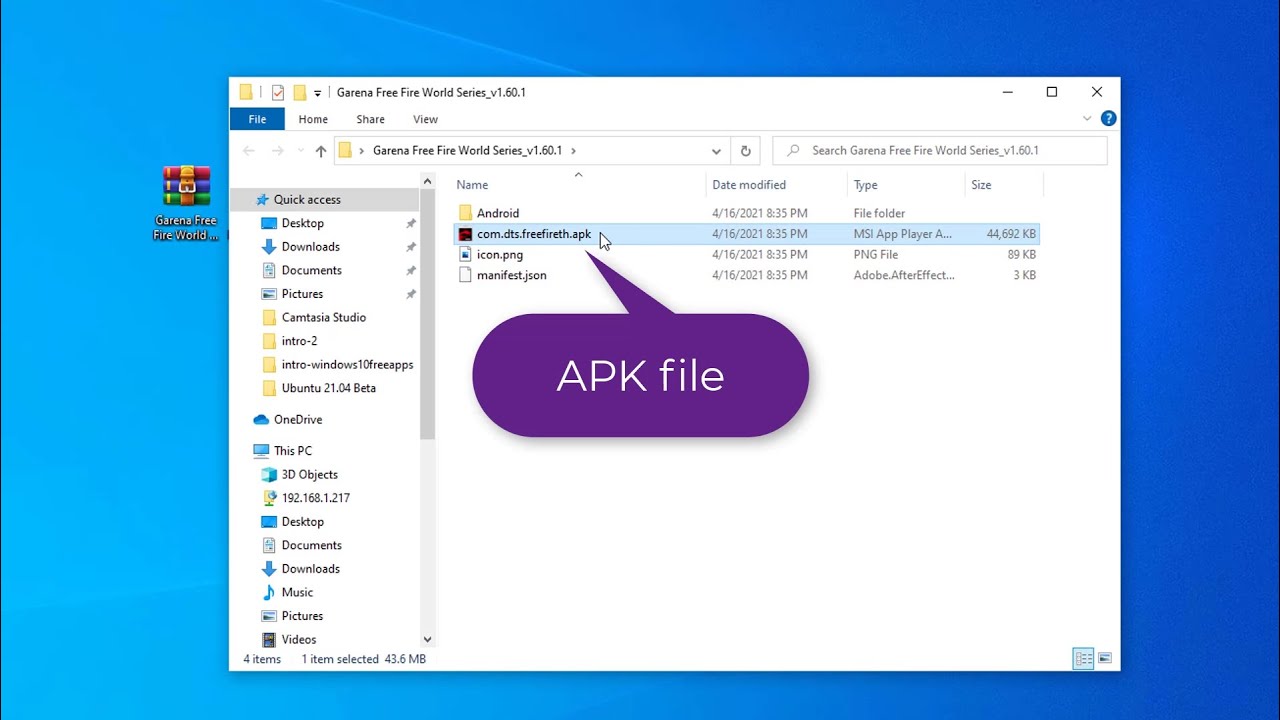
Task: Click the This PC monitor icon
Action: (x=261, y=451)
